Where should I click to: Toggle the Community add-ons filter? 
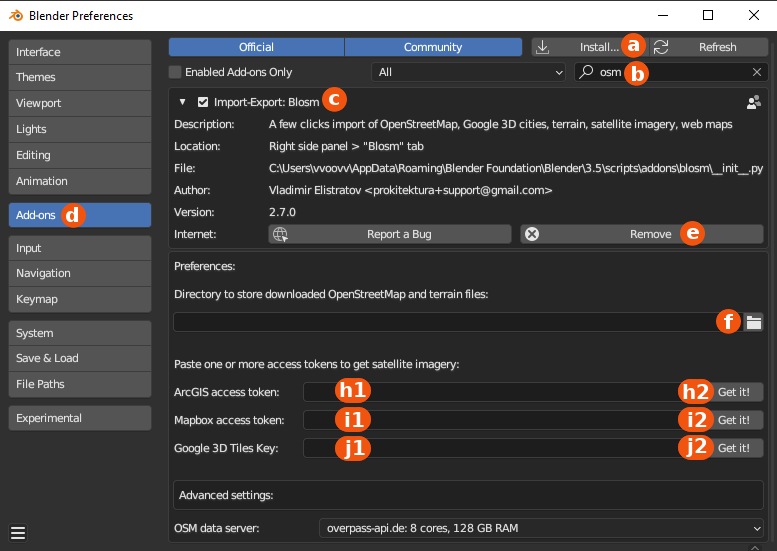[x=433, y=47]
